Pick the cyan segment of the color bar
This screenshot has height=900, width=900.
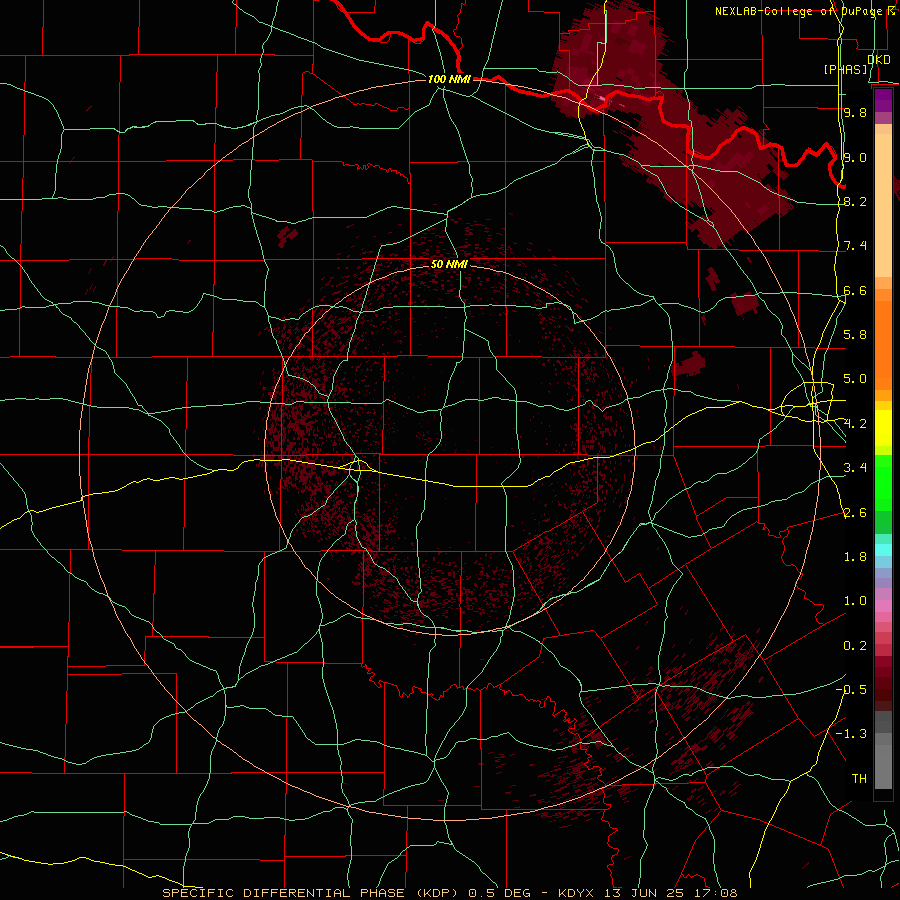(883, 550)
